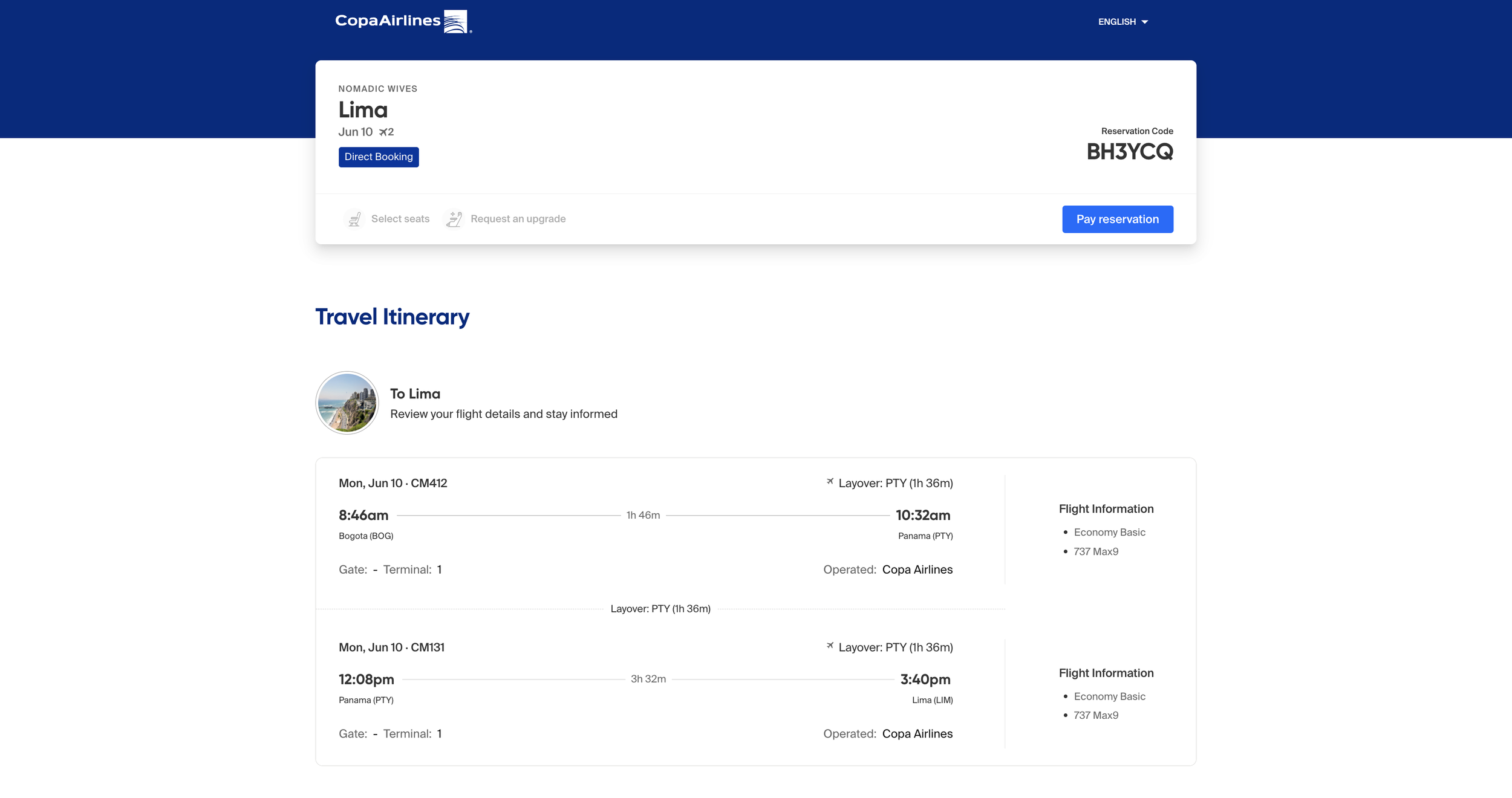Open the ENGLISH language dropdown
The width and height of the screenshot is (1512, 798).
point(1116,22)
